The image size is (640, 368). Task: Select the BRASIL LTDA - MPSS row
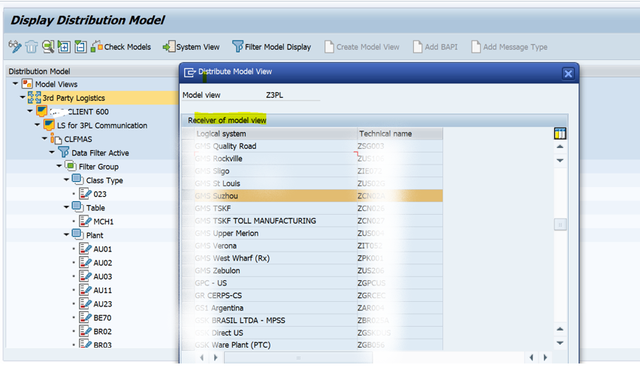312,320
